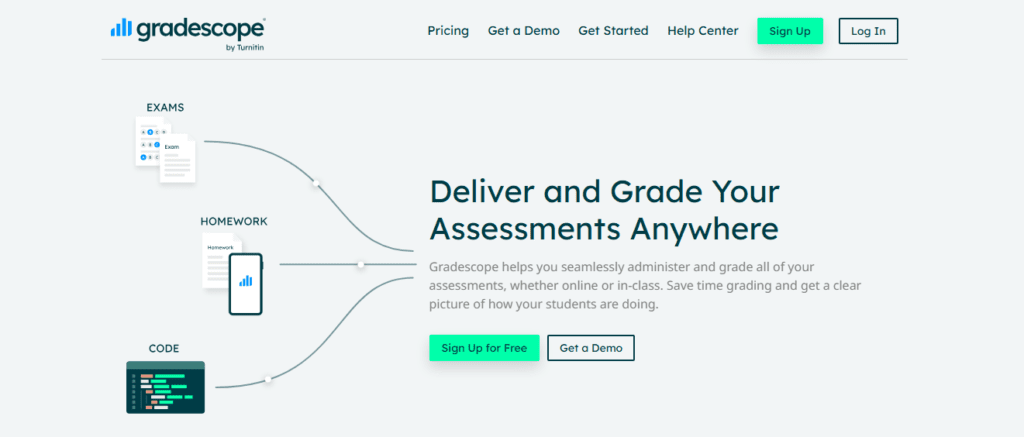Go to Get Started in navigation

[x=613, y=31]
